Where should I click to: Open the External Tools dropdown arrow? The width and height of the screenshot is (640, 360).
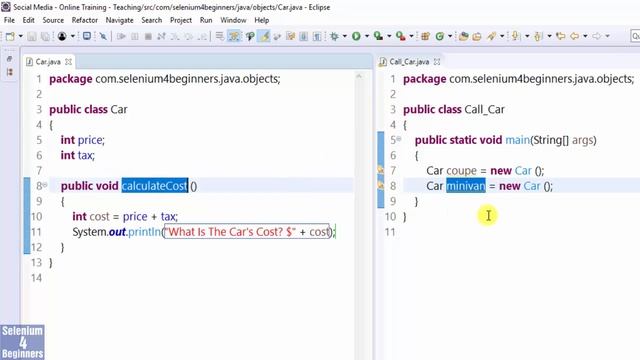click(x=411, y=36)
